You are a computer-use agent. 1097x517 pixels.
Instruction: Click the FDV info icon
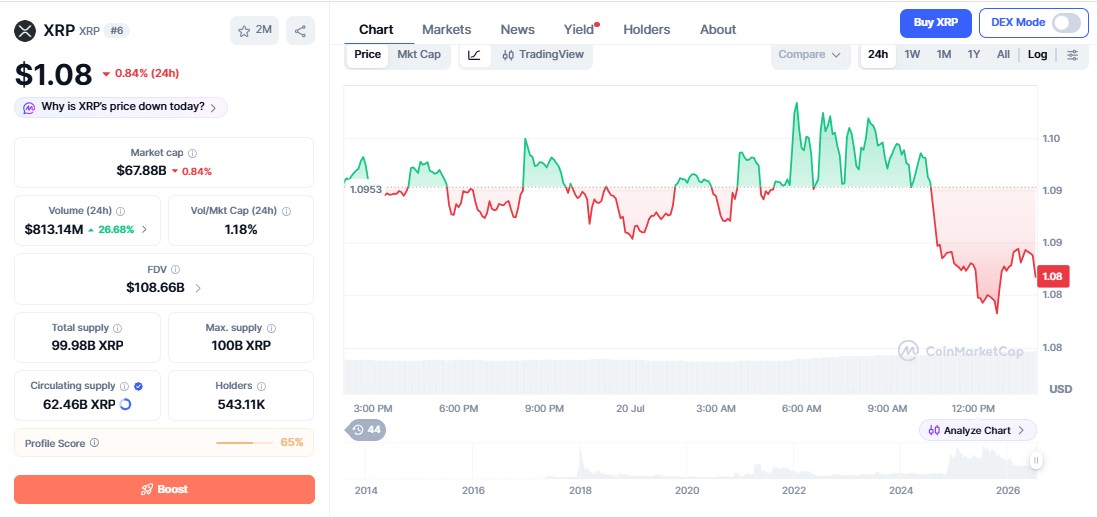tap(175, 269)
